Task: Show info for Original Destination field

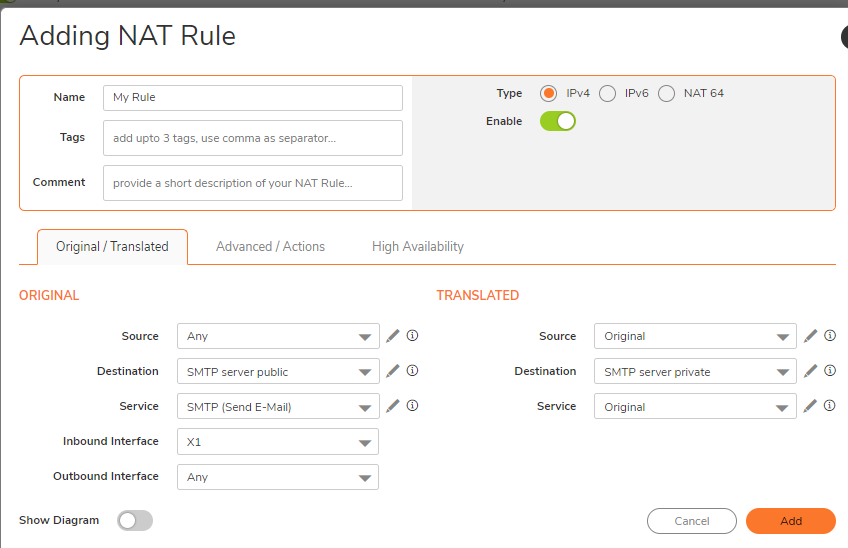Action: [x=412, y=371]
